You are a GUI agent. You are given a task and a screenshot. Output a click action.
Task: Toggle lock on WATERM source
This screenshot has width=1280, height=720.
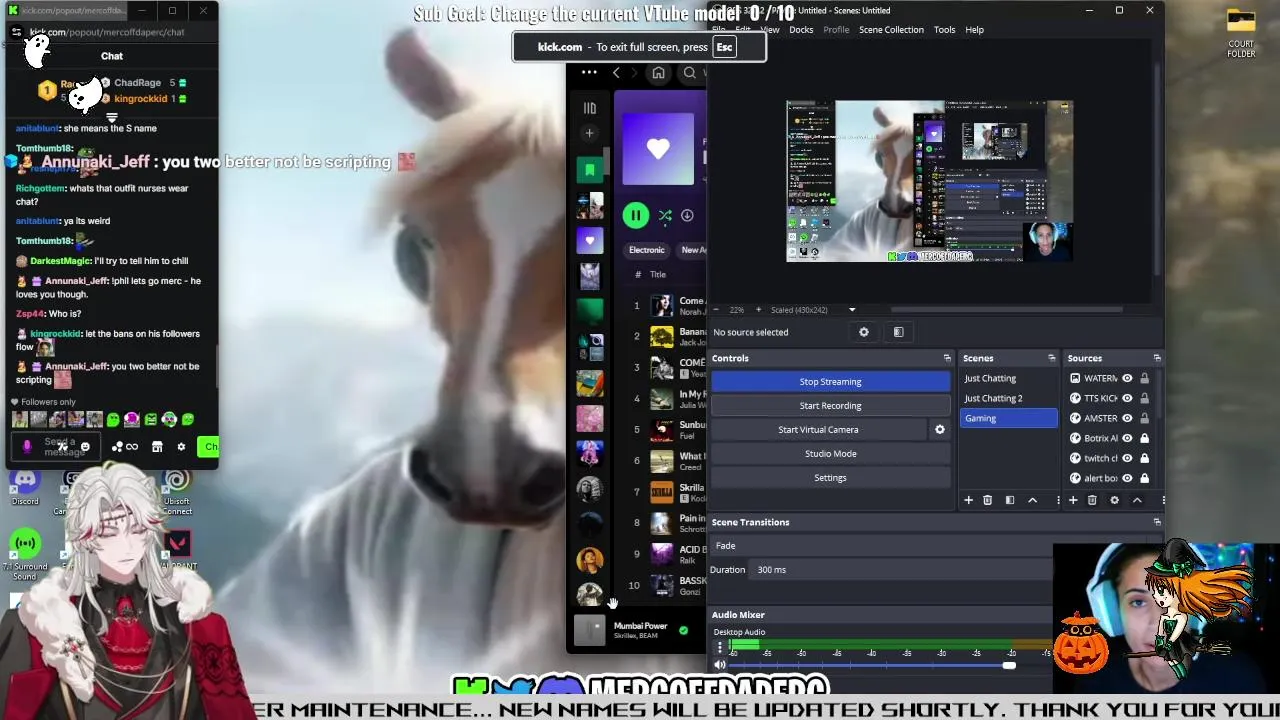click(1145, 378)
